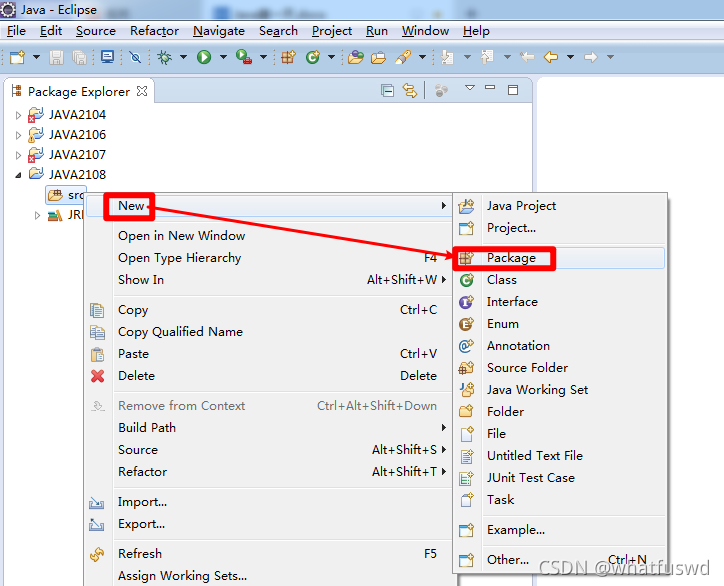
Task: Open the Refactor menu in menu bar
Action: click(x=154, y=31)
